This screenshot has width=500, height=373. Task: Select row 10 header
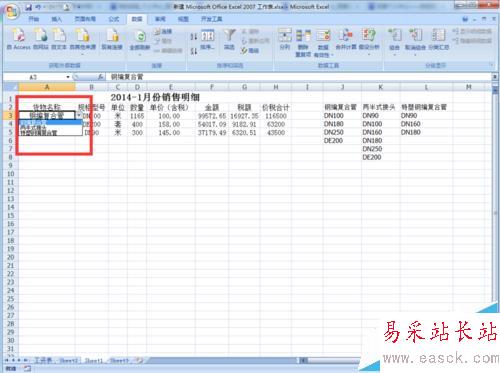click(11, 174)
